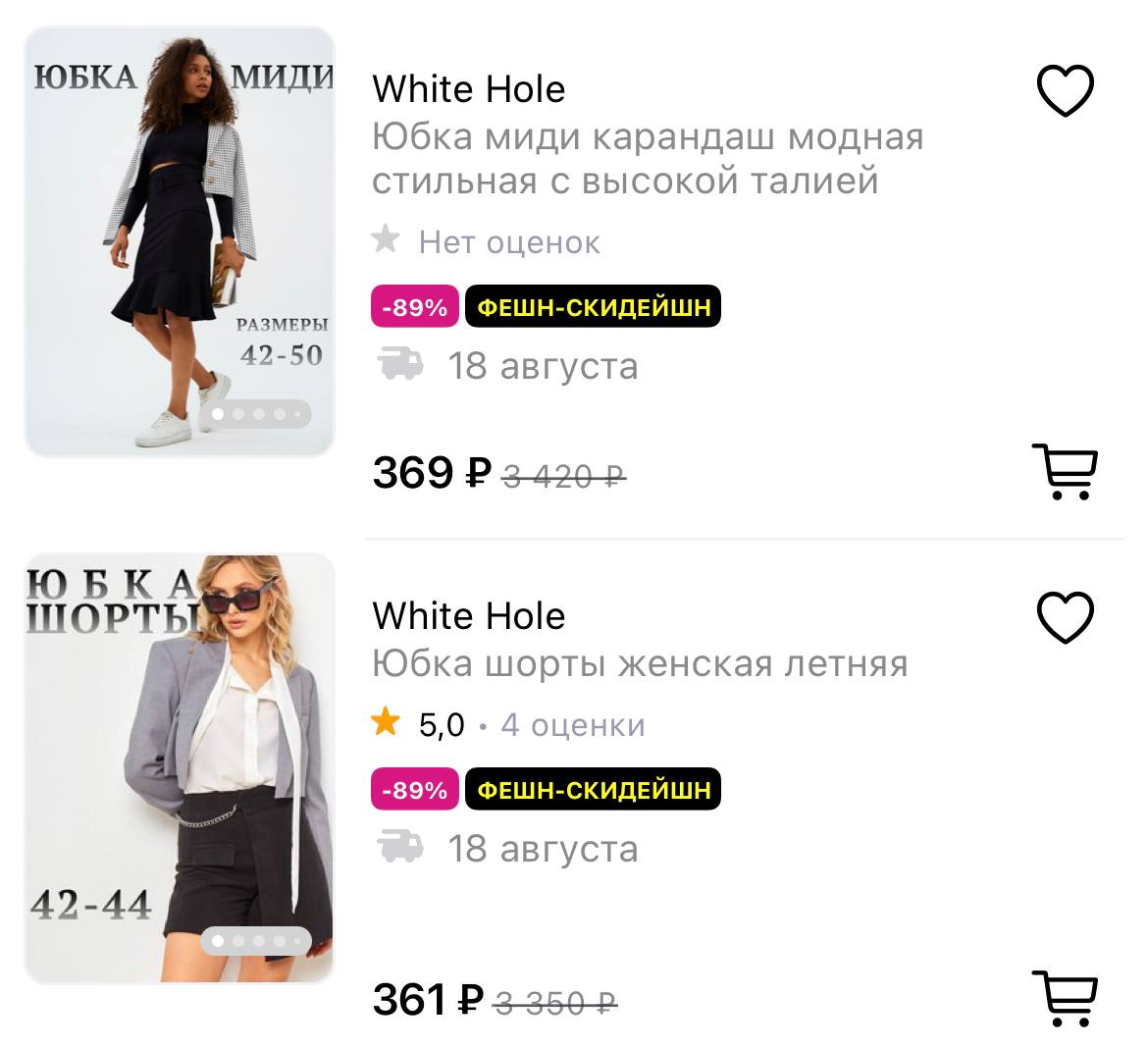The height and width of the screenshot is (1047, 1148).
Task: Click the orange 5,0 rating star
Action: coord(386,723)
